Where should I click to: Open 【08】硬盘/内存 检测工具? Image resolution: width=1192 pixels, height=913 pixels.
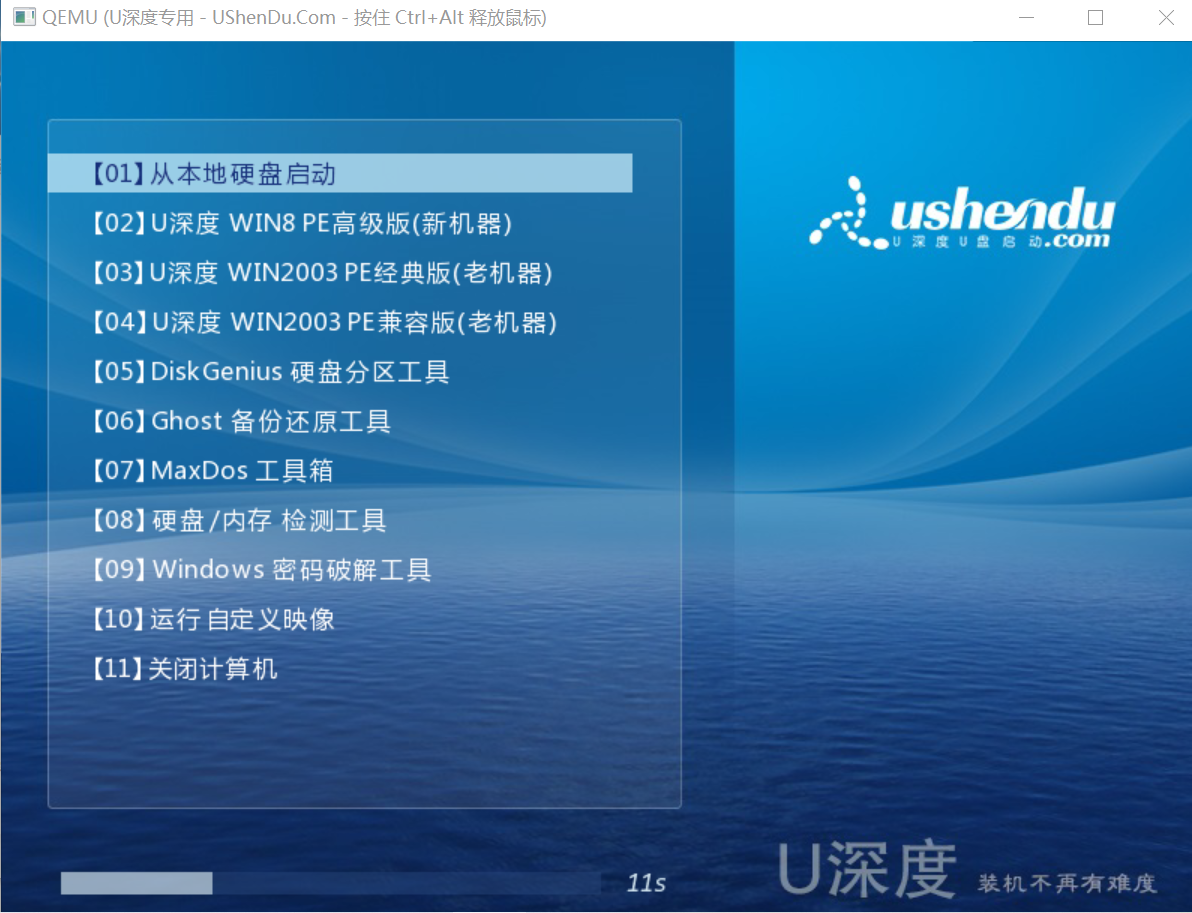239,521
